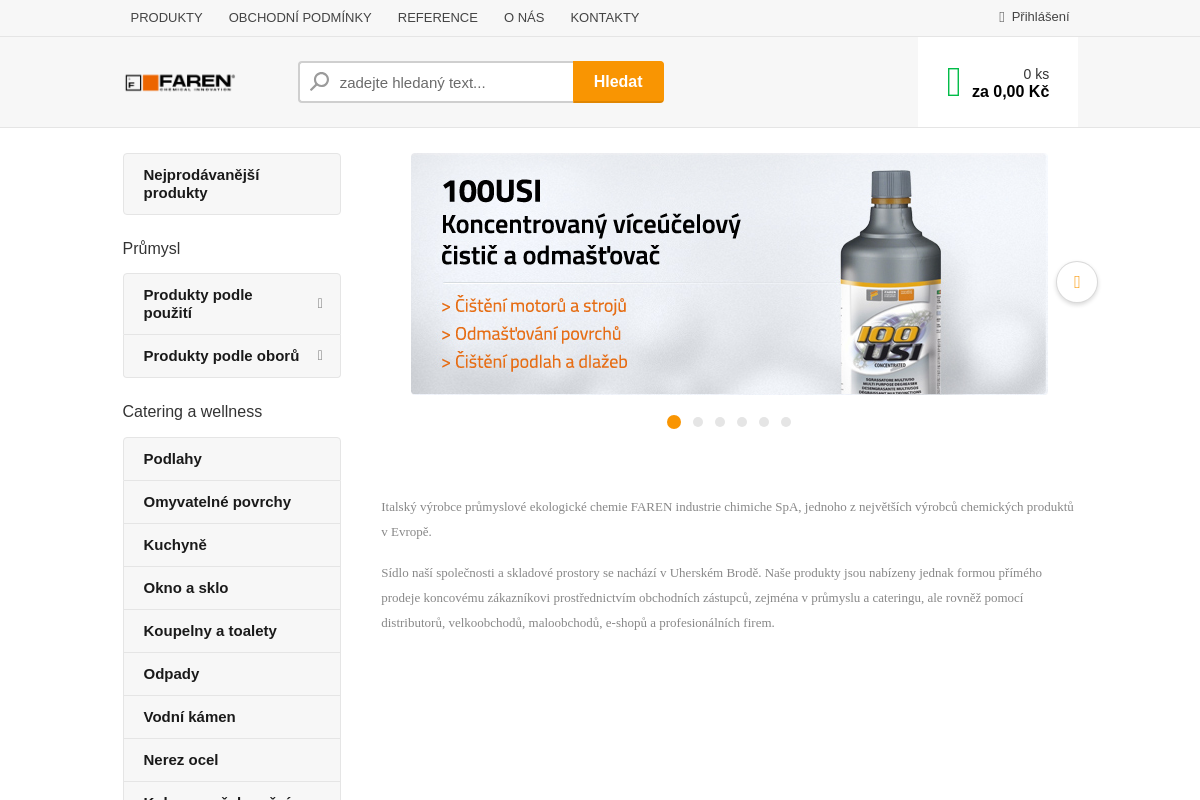Click the login icon beside Přihlášení

coord(1000,16)
